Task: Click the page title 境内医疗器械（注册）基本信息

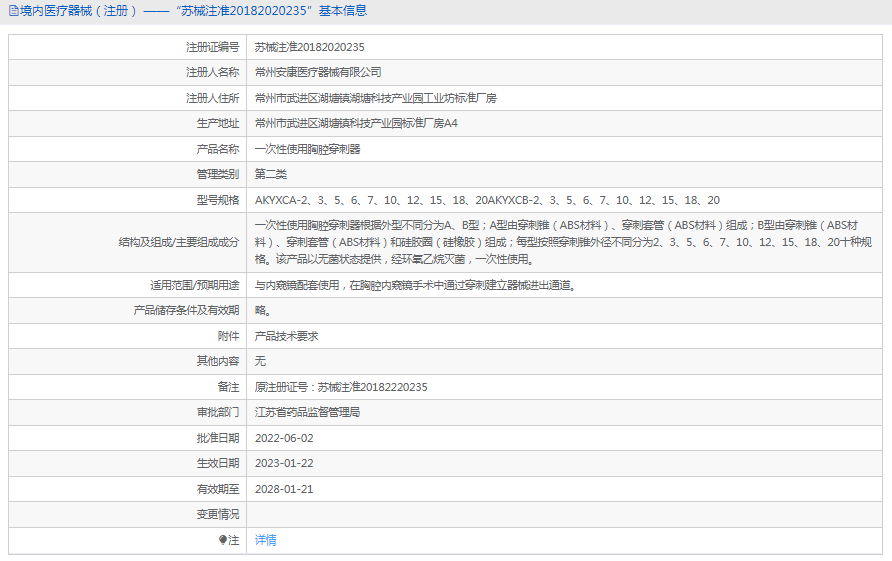Action: click(x=193, y=11)
